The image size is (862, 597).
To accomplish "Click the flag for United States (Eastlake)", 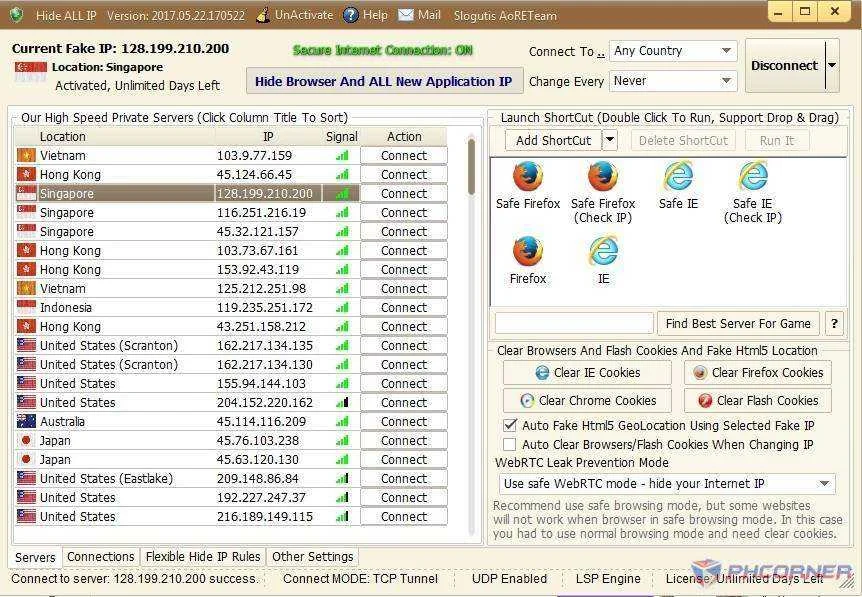I will pos(26,478).
